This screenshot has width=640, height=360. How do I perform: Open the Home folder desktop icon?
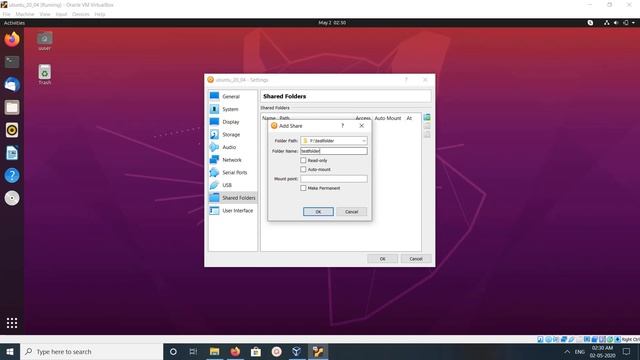(44, 41)
